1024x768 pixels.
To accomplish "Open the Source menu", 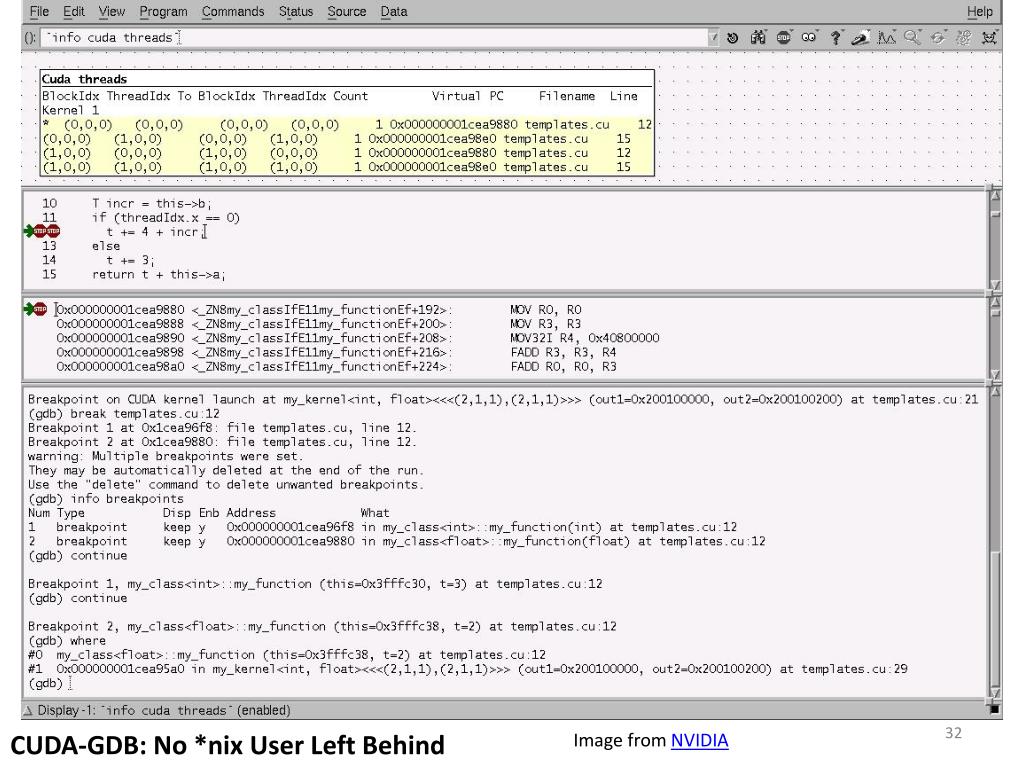I will coord(347,12).
